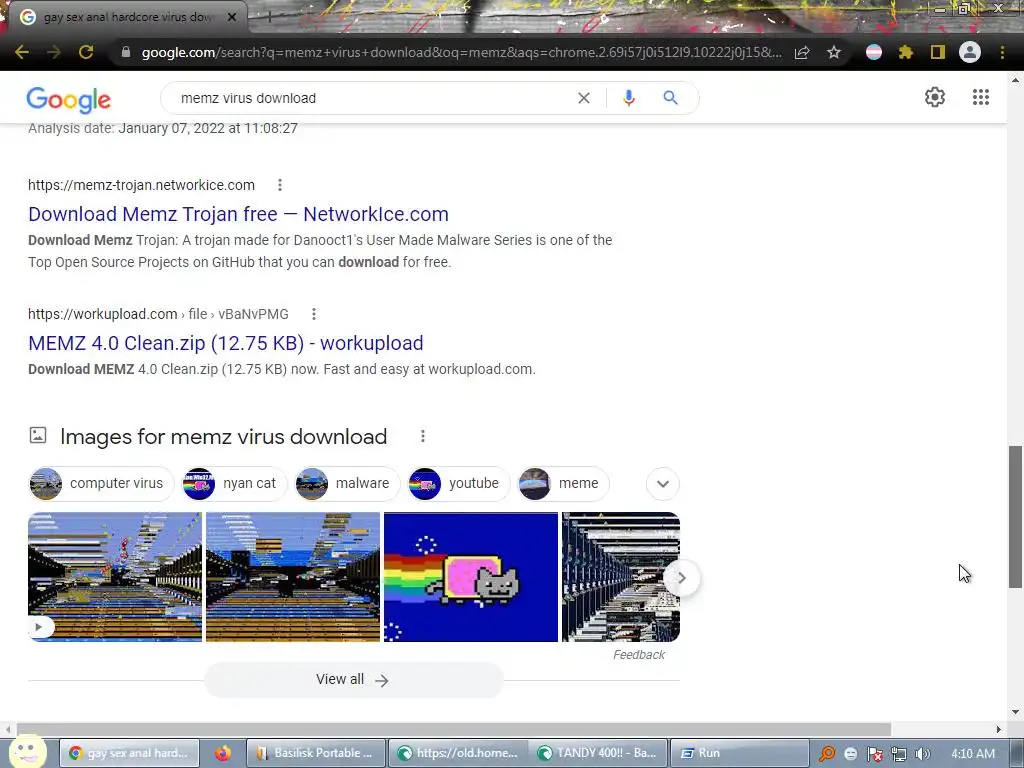
Task: Click the Google logo
Action: [x=69, y=99]
